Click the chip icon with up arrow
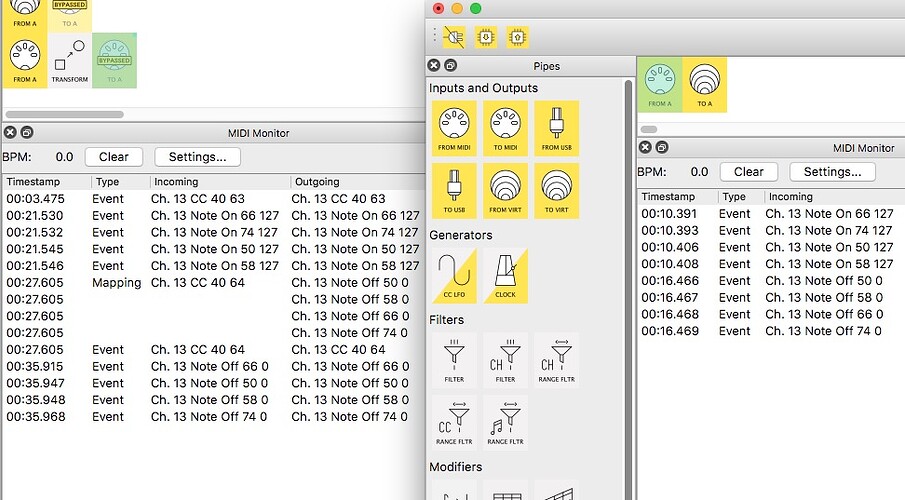This screenshot has width=905, height=500. (x=518, y=38)
